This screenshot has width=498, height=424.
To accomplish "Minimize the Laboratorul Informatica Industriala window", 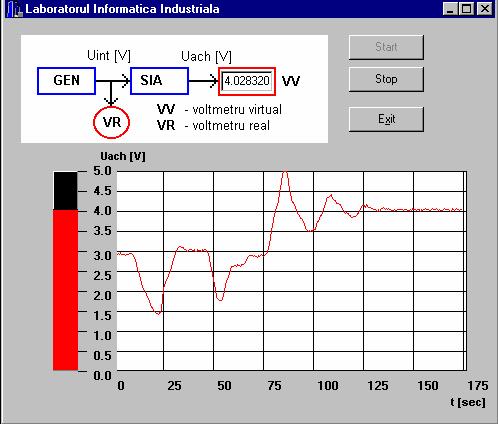I will (450, 9).
